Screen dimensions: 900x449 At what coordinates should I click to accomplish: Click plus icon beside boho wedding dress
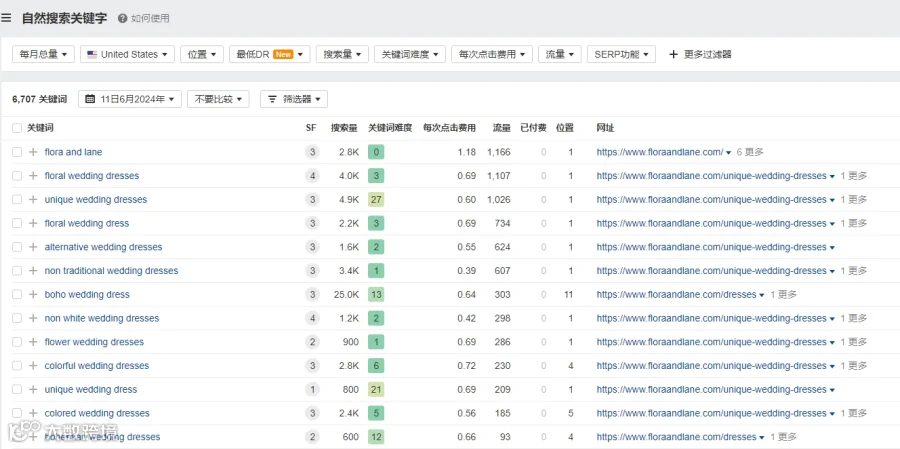pyautogui.click(x=33, y=295)
